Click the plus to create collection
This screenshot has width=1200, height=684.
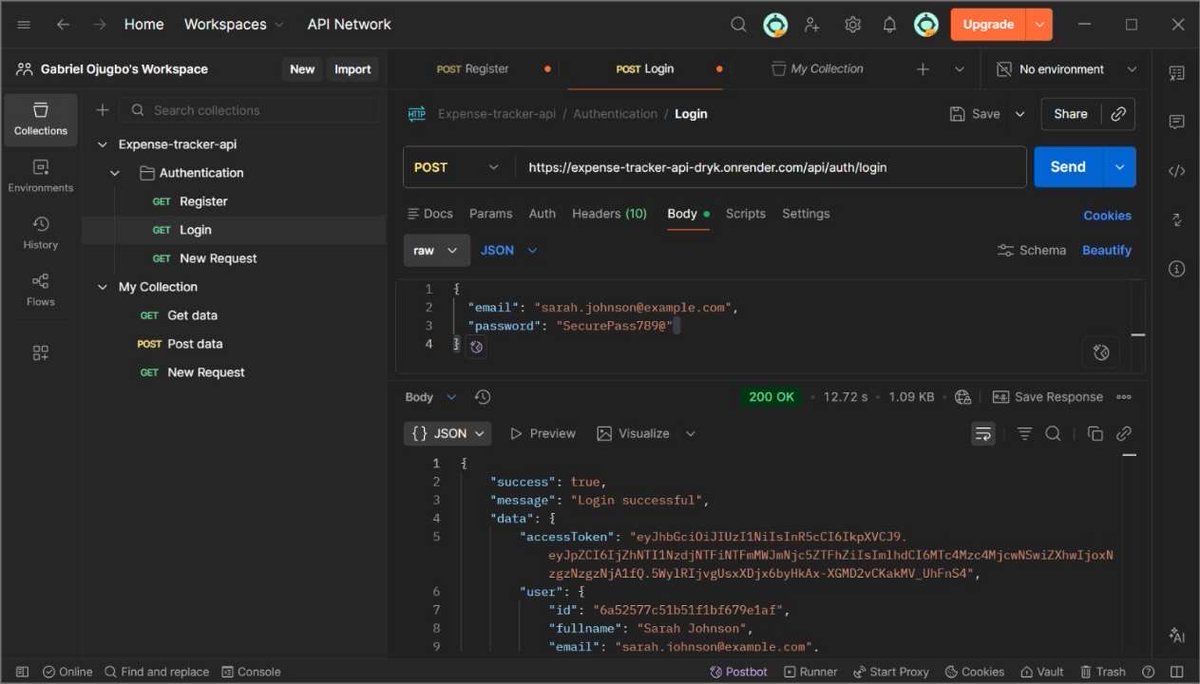click(x=102, y=110)
